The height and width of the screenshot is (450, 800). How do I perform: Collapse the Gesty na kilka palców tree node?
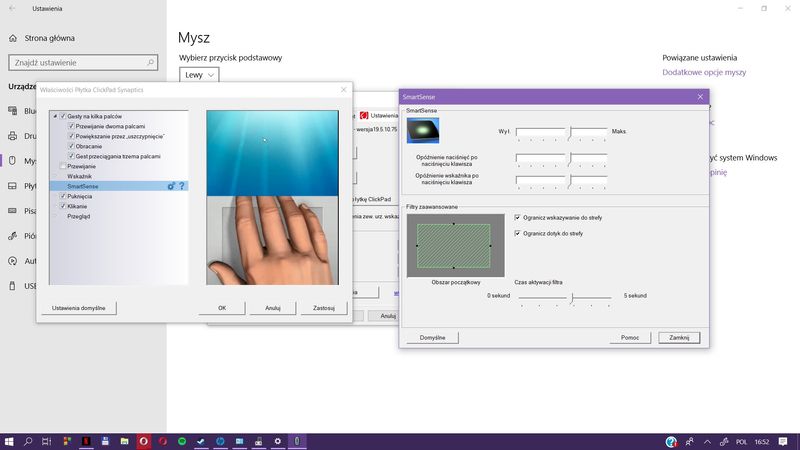(x=55, y=116)
